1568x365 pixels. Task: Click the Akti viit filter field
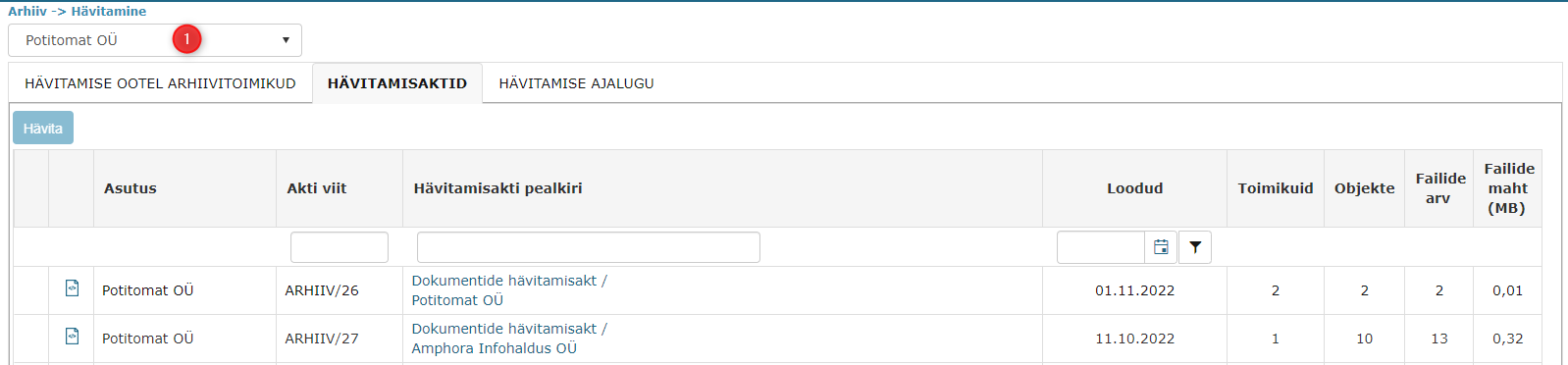coord(340,247)
